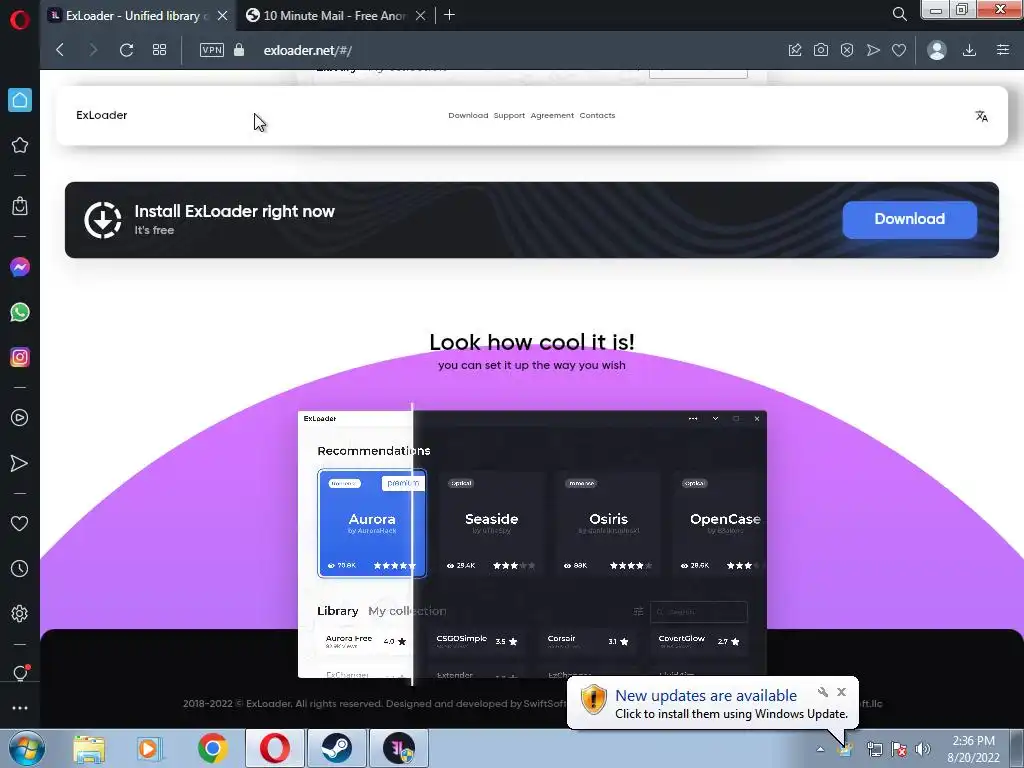Screen dimensions: 1024x768
Task: Open Player icon in sidebar
Action: pyautogui.click(x=20, y=418)
